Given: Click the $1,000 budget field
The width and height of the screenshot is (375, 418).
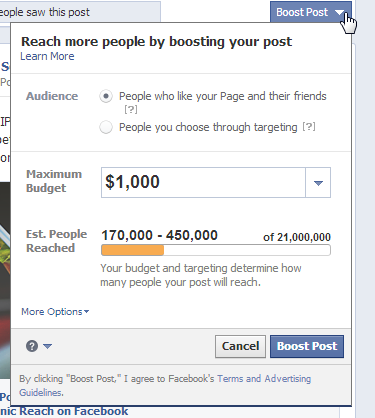Looking at the screenshot, I should click(203, 183).
